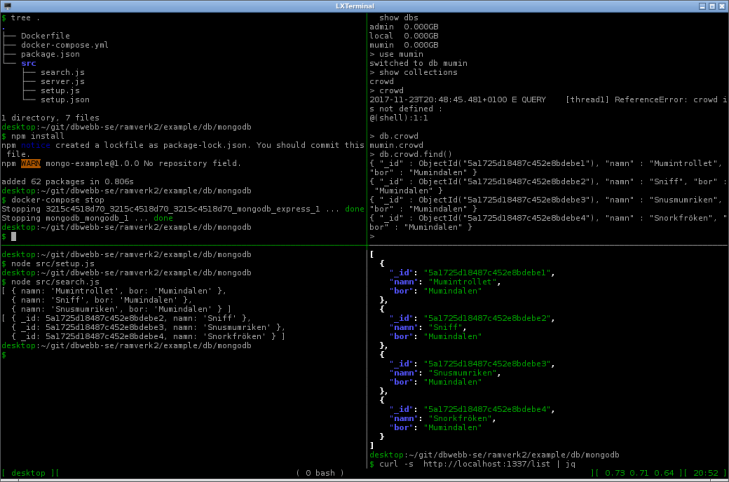Viewport: 729px width, 482px height.
Task: Click '"_id": "...bdebe4"' in the jq output
Action: 472,409
